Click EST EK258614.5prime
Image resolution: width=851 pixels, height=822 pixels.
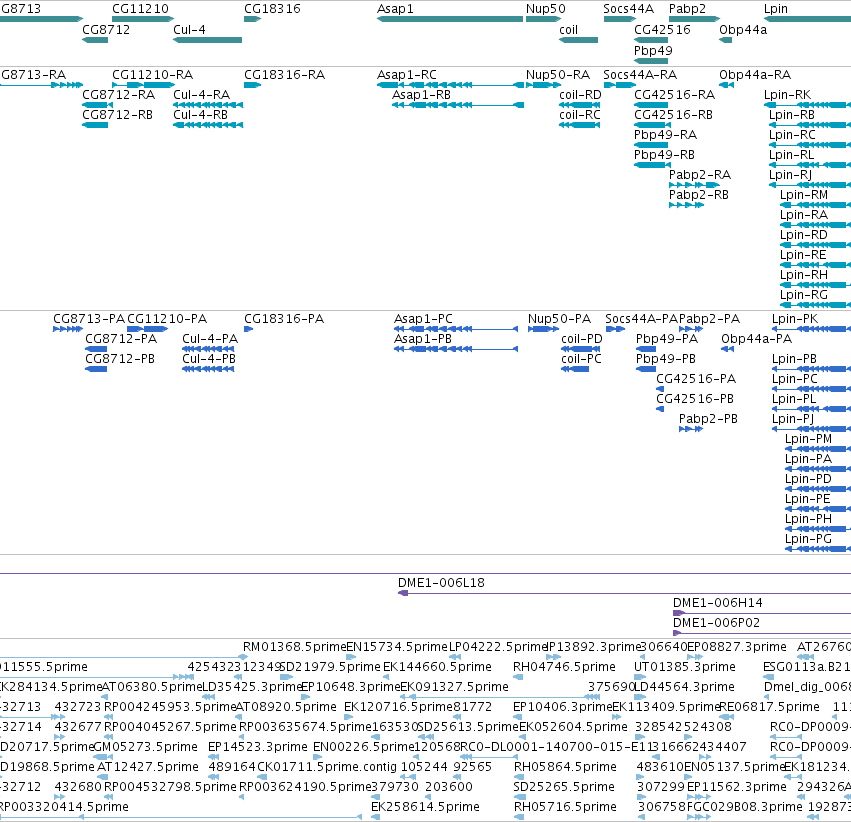(x=425, y=807)
